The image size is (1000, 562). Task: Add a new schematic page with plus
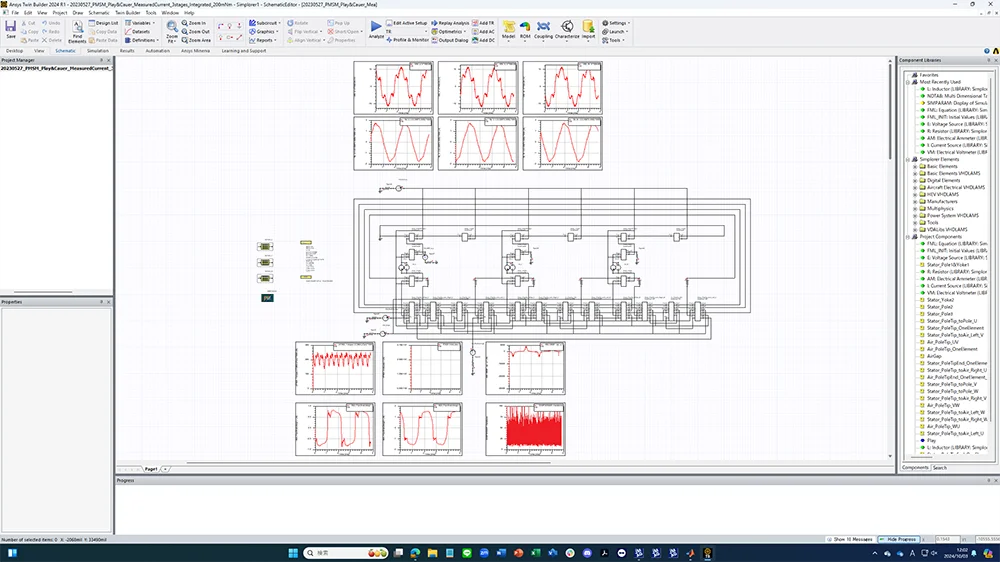click(165, 469)
